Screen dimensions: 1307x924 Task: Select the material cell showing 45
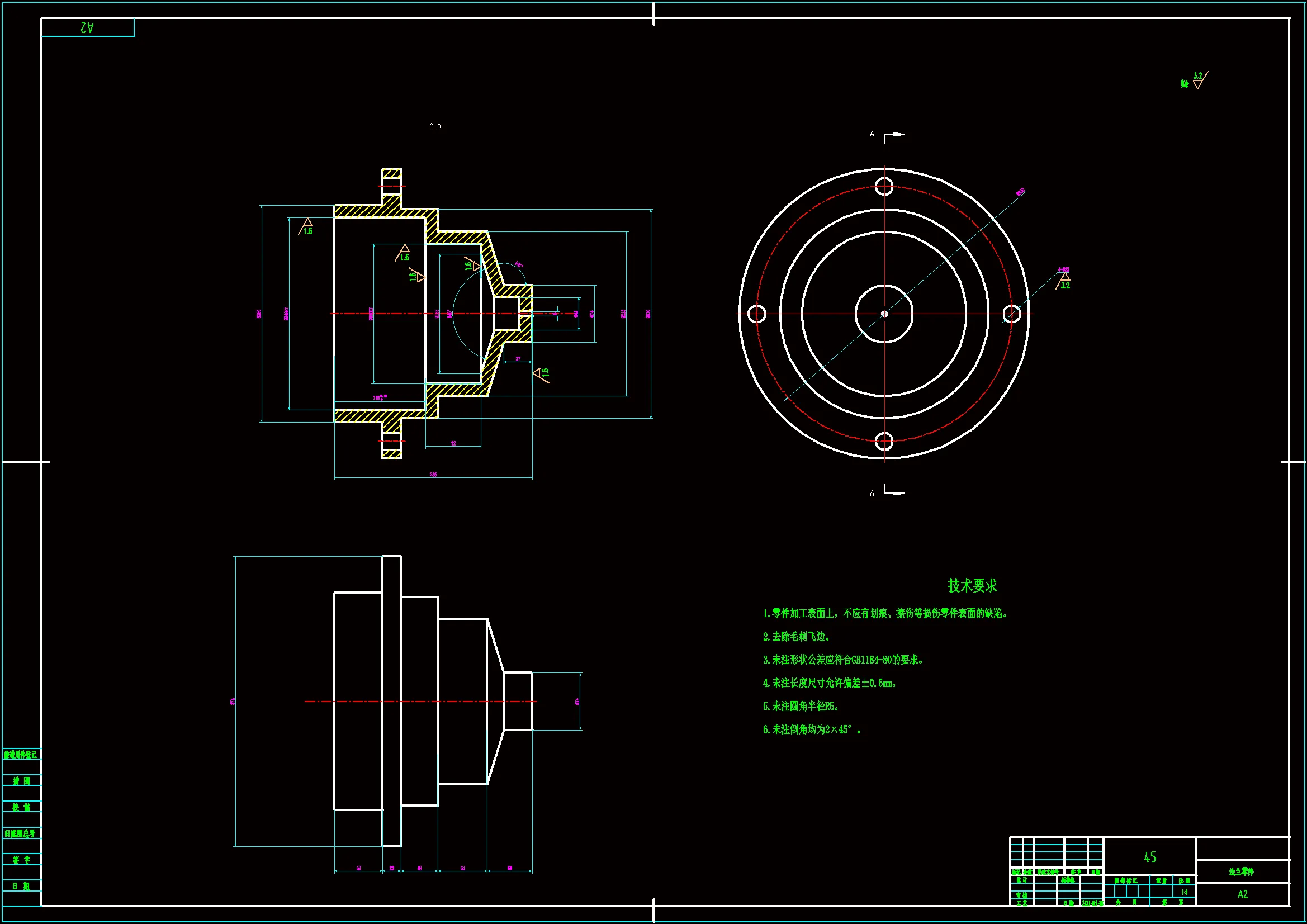tap(1150, 857)
